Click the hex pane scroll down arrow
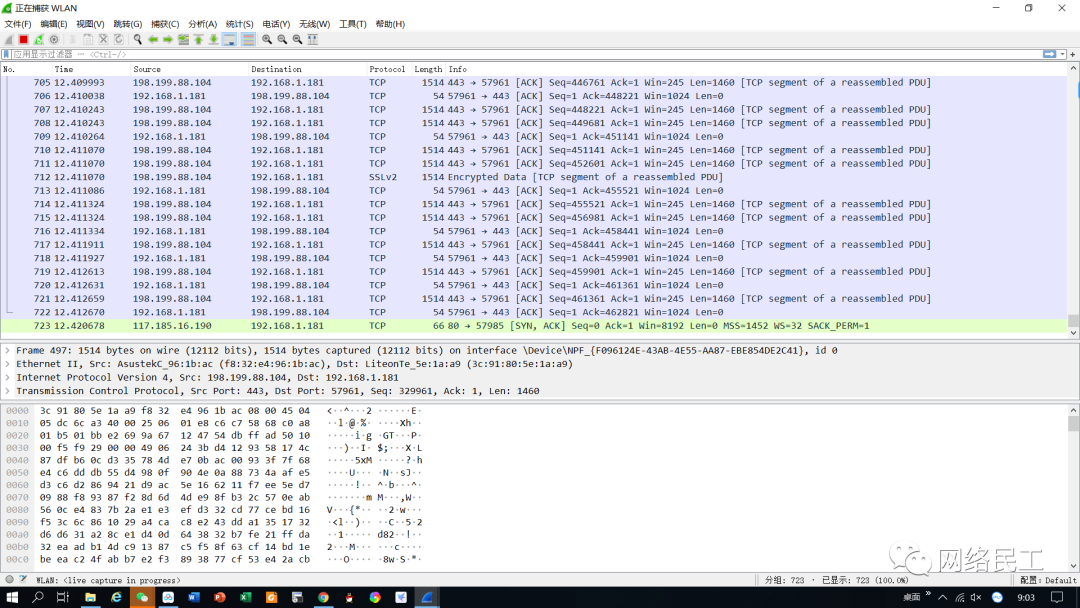The width and height of the screenshot is (1080, 608). pos(1073,566)
